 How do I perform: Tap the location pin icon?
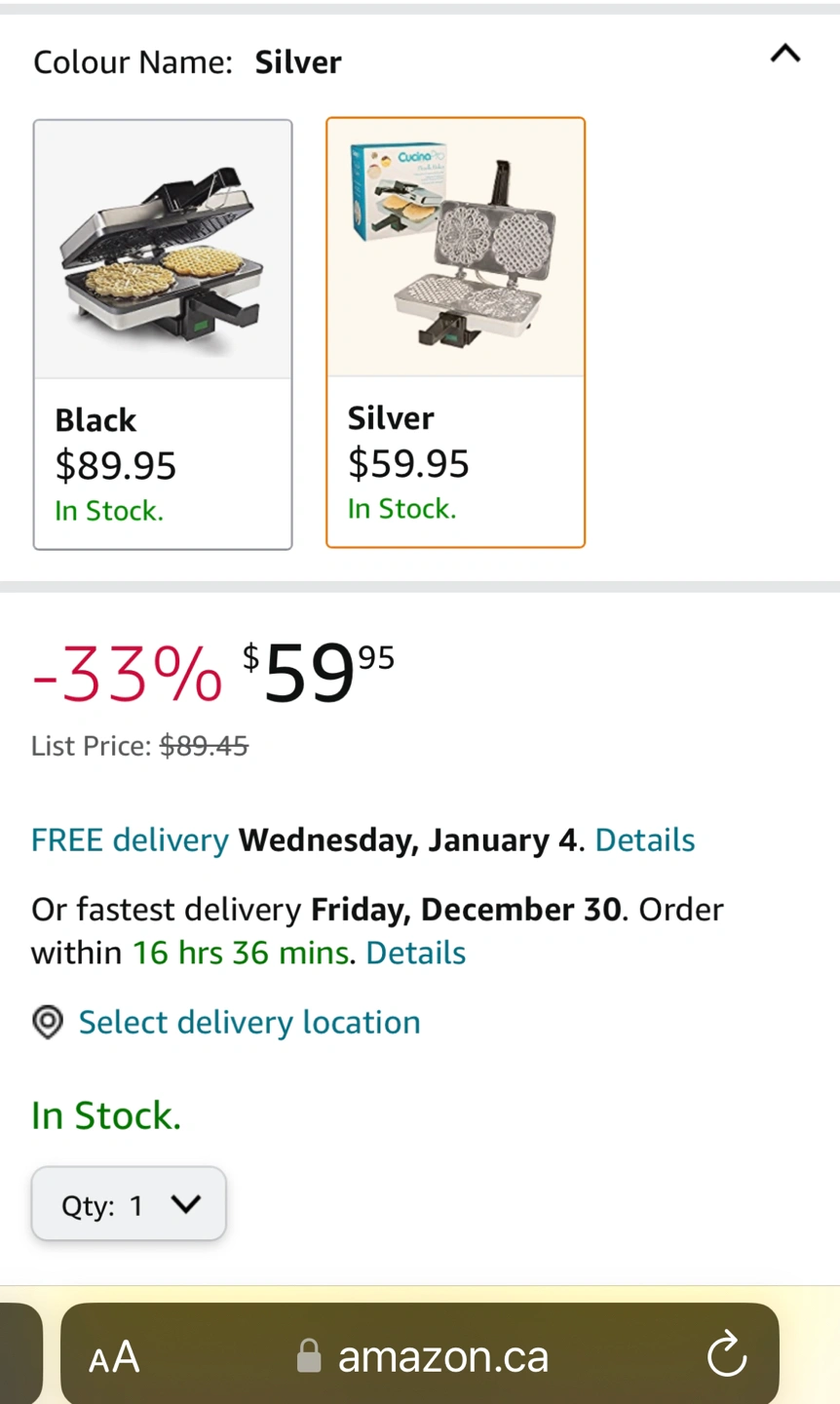click(48, 1022)
